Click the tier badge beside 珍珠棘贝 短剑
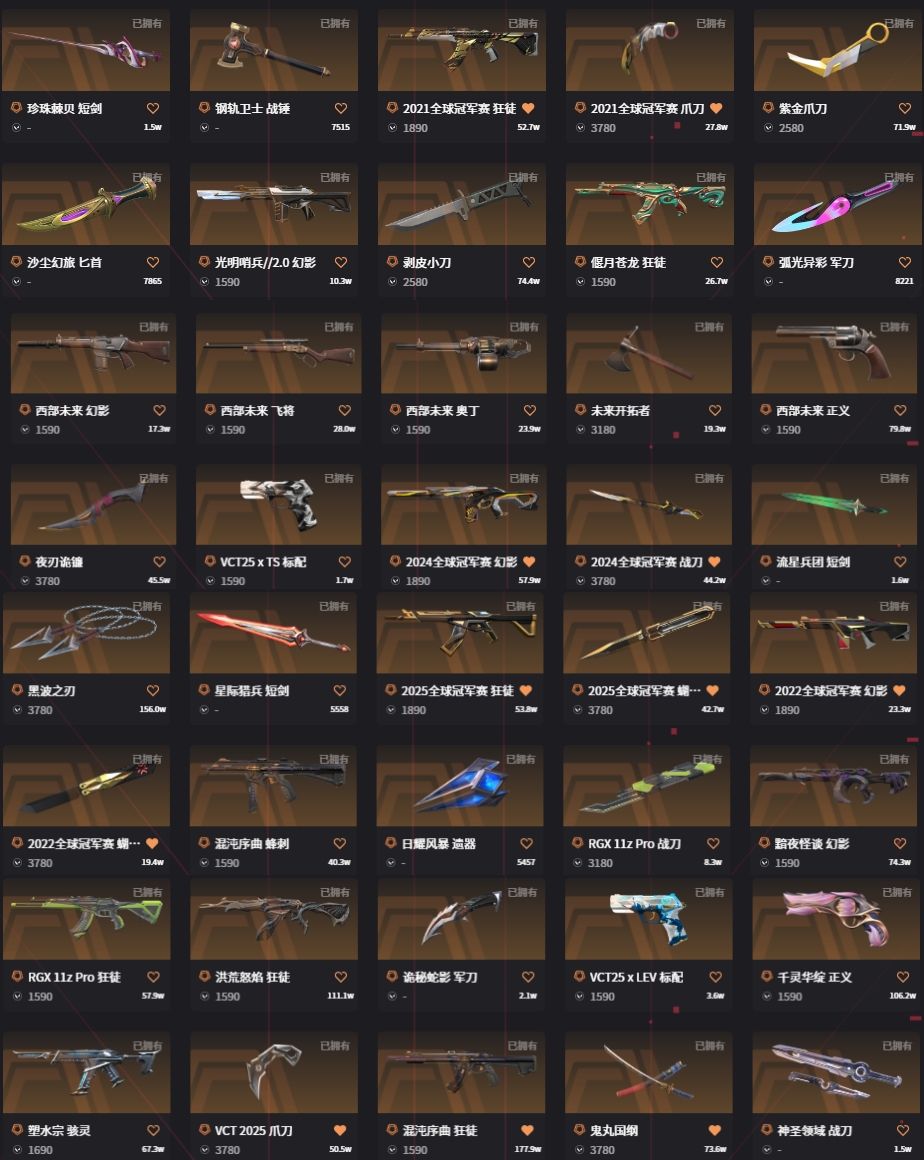The width and height of the screenshot is (924, 1160). coord(16,108)
